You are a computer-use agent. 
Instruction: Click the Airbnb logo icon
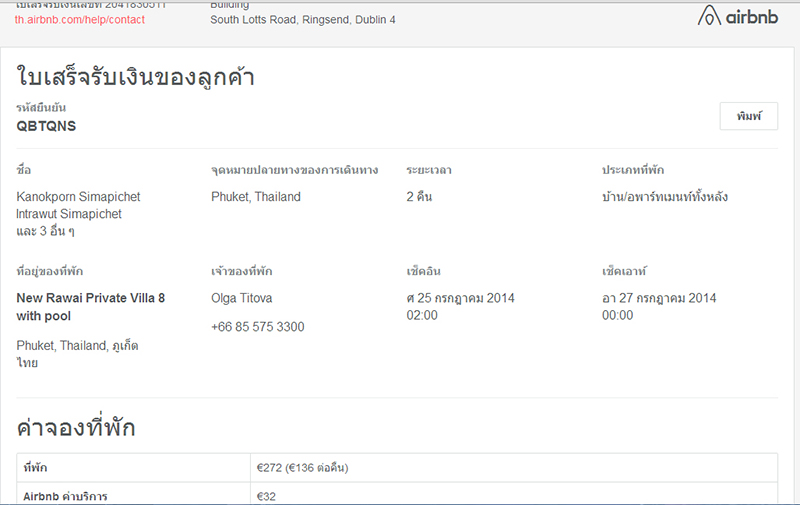point(709,16)
